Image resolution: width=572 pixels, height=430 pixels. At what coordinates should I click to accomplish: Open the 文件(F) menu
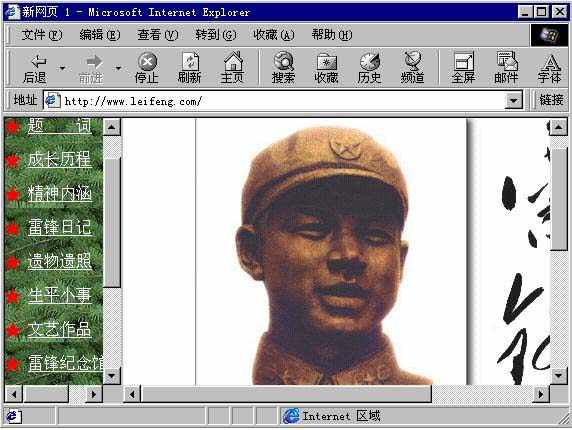[42, 35]
